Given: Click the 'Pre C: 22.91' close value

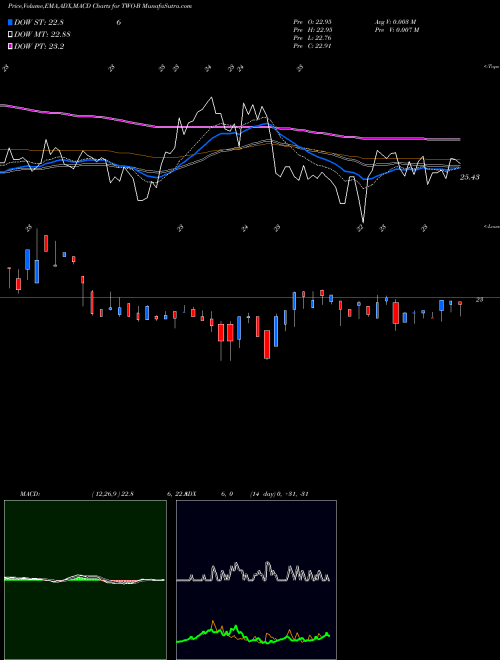Looking at the screenshot, I should pyautogui.click(x=313, y=46).
